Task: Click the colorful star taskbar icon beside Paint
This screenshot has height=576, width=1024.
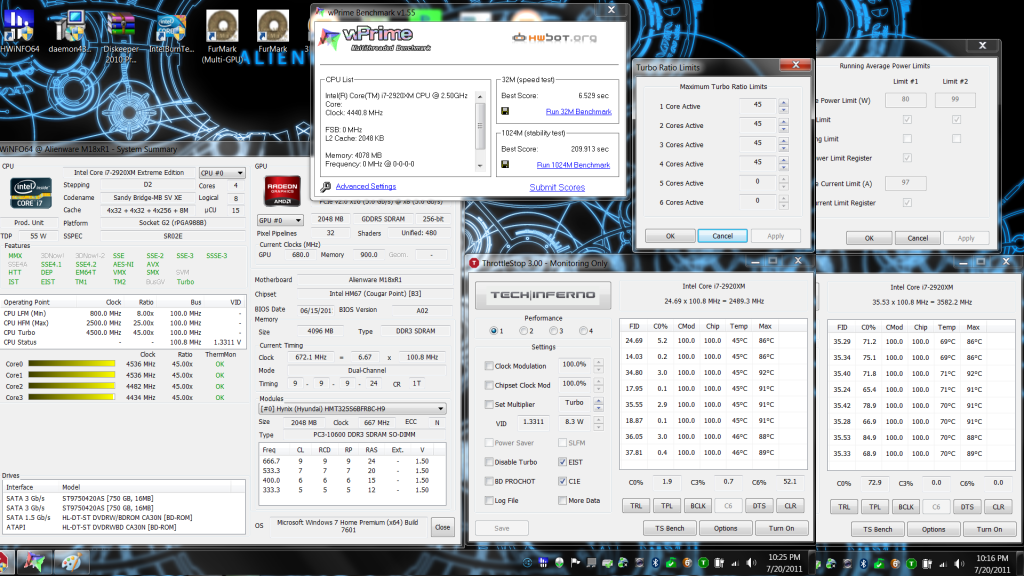Action: (x=34, y=562)
